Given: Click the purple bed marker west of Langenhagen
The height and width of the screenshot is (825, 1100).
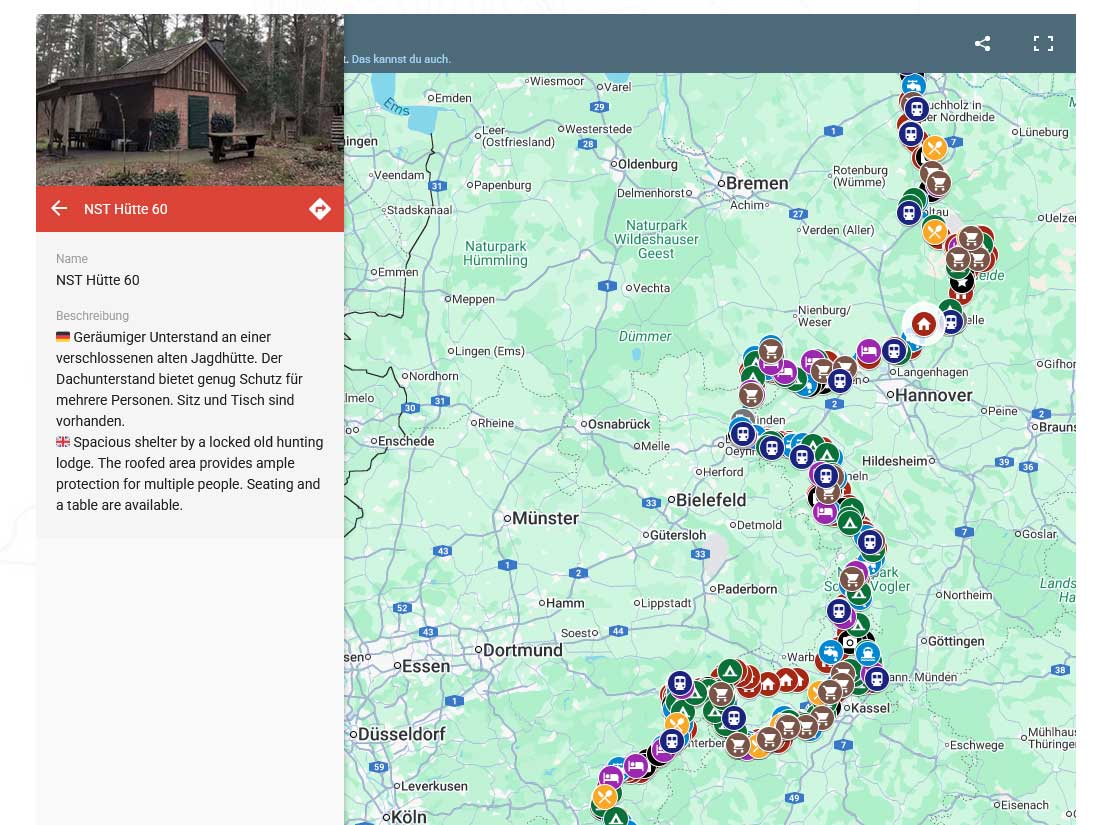Looking at the screenshot, I should click(x=868, y=351).
